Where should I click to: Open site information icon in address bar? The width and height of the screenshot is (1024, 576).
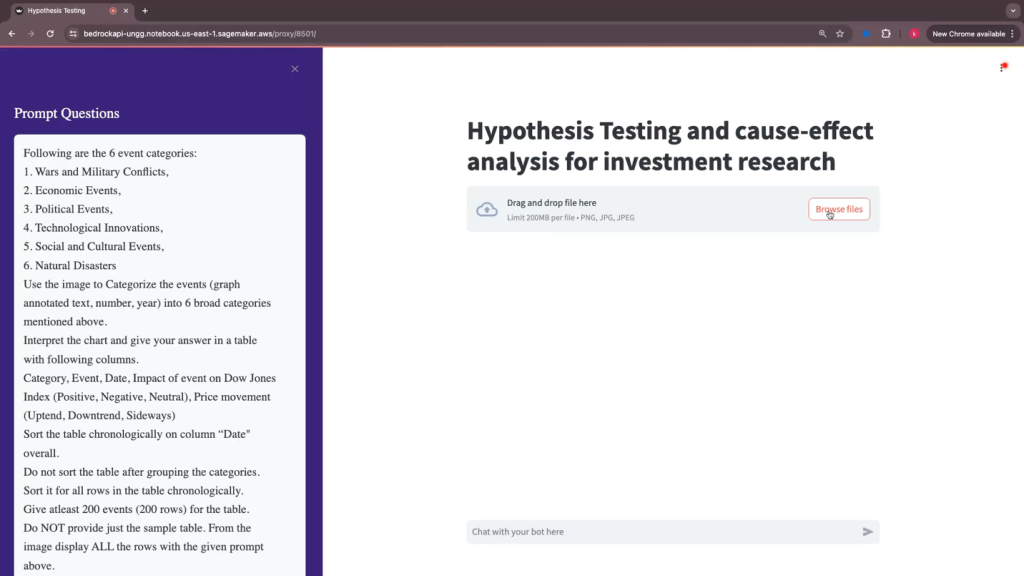73,34
